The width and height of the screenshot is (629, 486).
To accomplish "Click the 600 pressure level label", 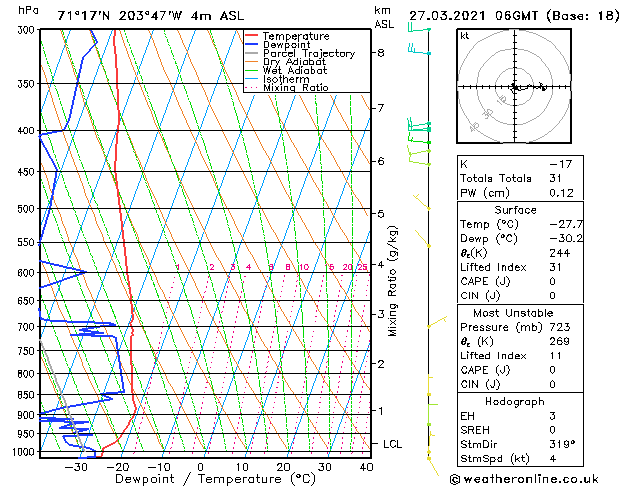I will [x=28, y=273].
